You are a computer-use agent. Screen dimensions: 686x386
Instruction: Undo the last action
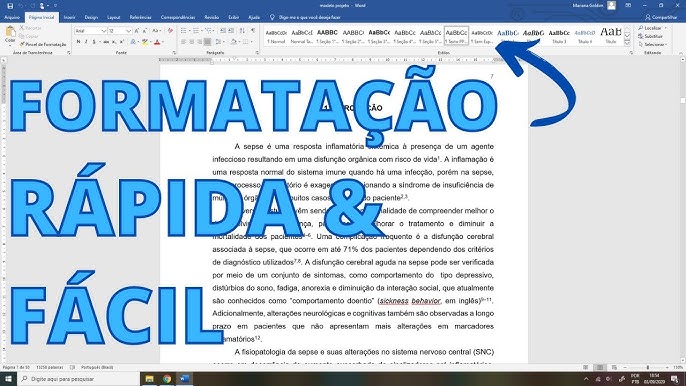coord(20,6)
